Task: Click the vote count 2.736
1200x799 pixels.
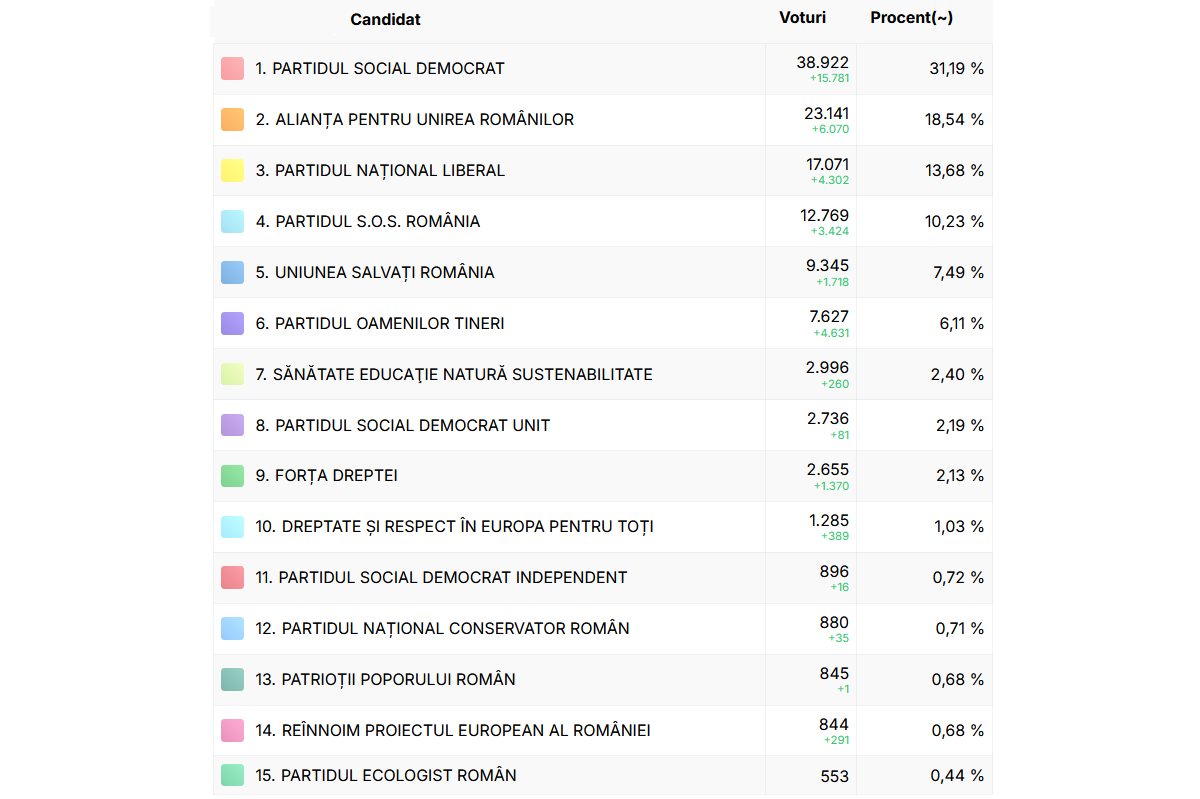Action: pyautogui.click(x=829, y=419)
